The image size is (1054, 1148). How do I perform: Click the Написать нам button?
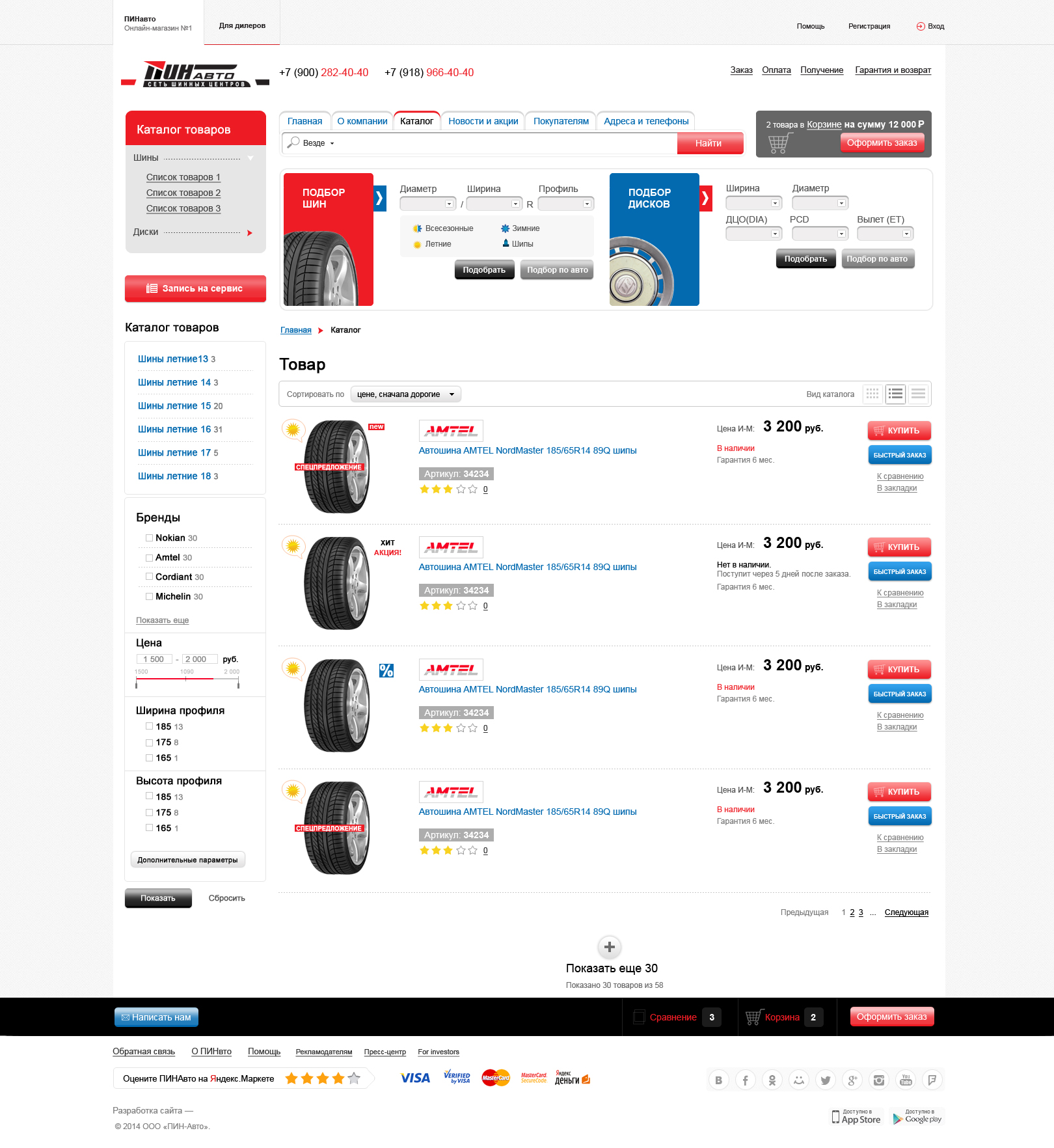point(156,1017)
